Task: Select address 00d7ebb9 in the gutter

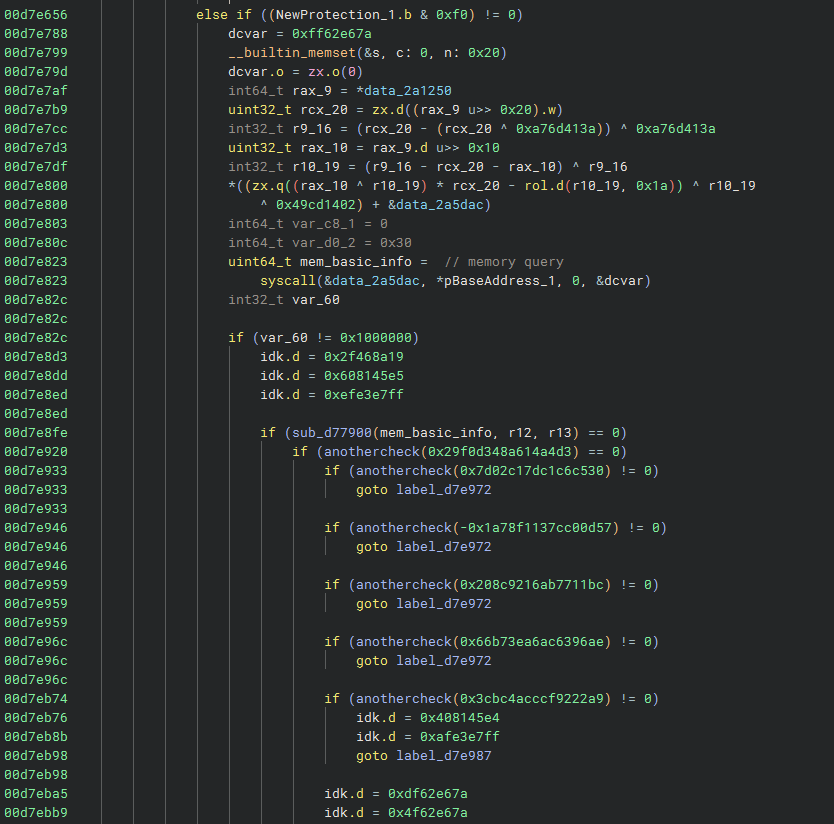Action: [36, 813]
